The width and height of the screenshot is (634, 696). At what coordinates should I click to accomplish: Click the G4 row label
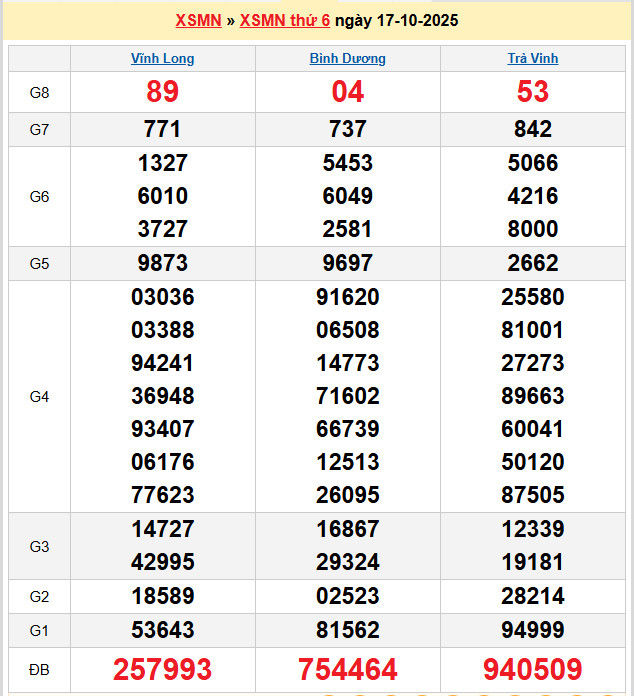(40, 397)
